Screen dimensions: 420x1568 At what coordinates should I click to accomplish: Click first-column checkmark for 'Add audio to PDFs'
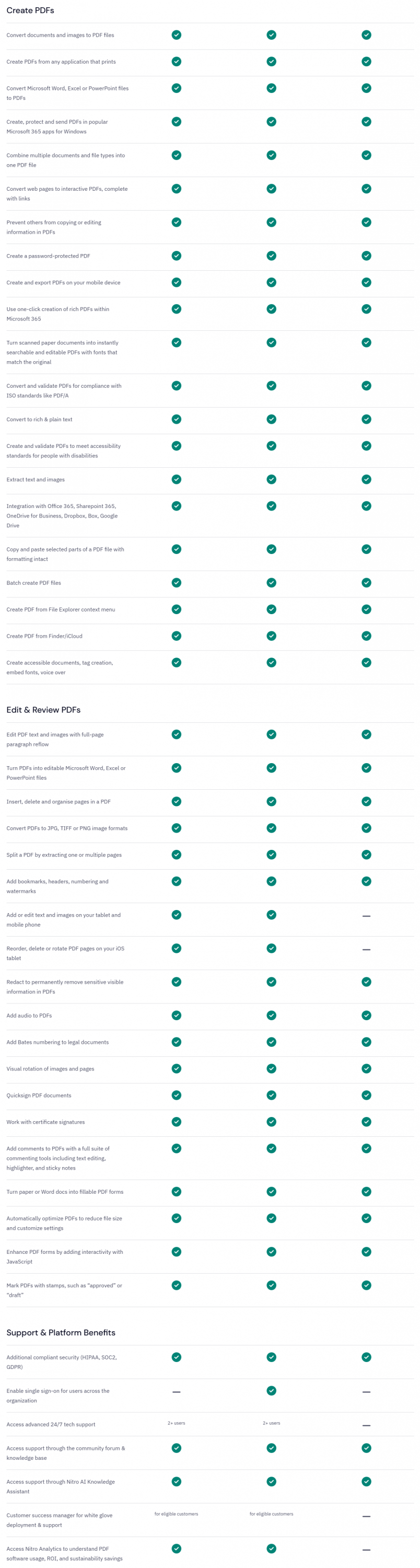click(177, 1016)
